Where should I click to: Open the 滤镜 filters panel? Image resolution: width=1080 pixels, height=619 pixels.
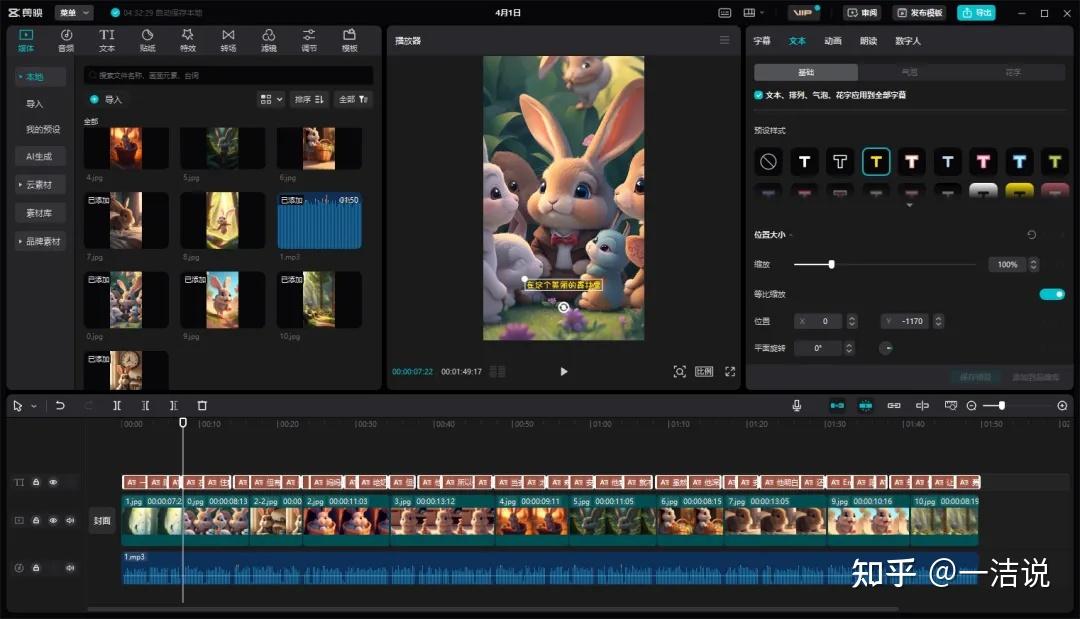click(x=269, y=40)
